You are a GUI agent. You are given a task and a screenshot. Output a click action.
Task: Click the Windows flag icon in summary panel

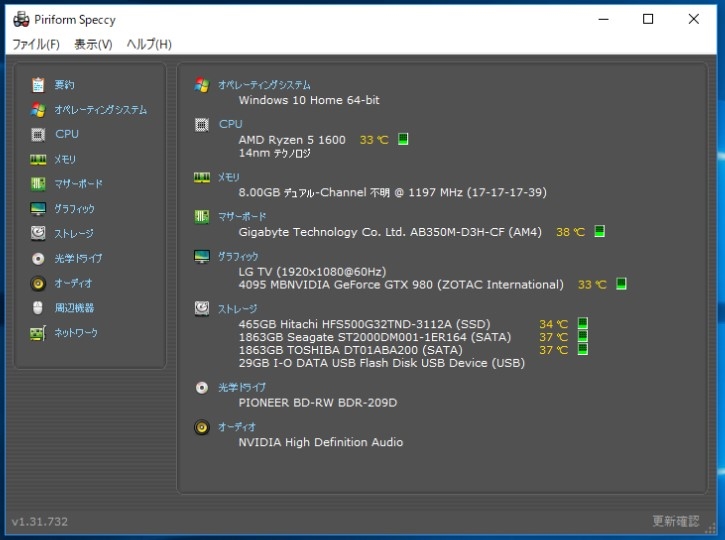tap(202, 85)
